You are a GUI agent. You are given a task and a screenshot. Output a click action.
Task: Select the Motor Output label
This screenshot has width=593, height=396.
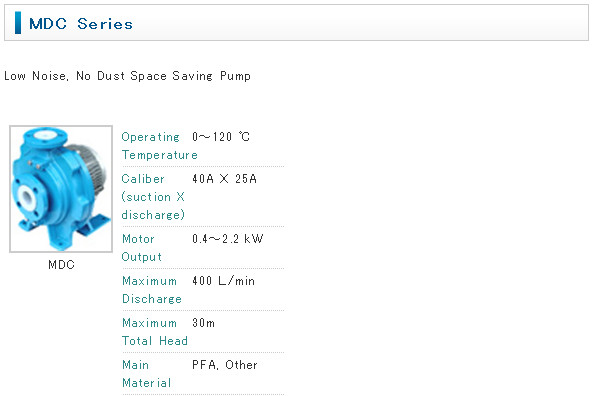pyautogui.click(x=142, y=248)
